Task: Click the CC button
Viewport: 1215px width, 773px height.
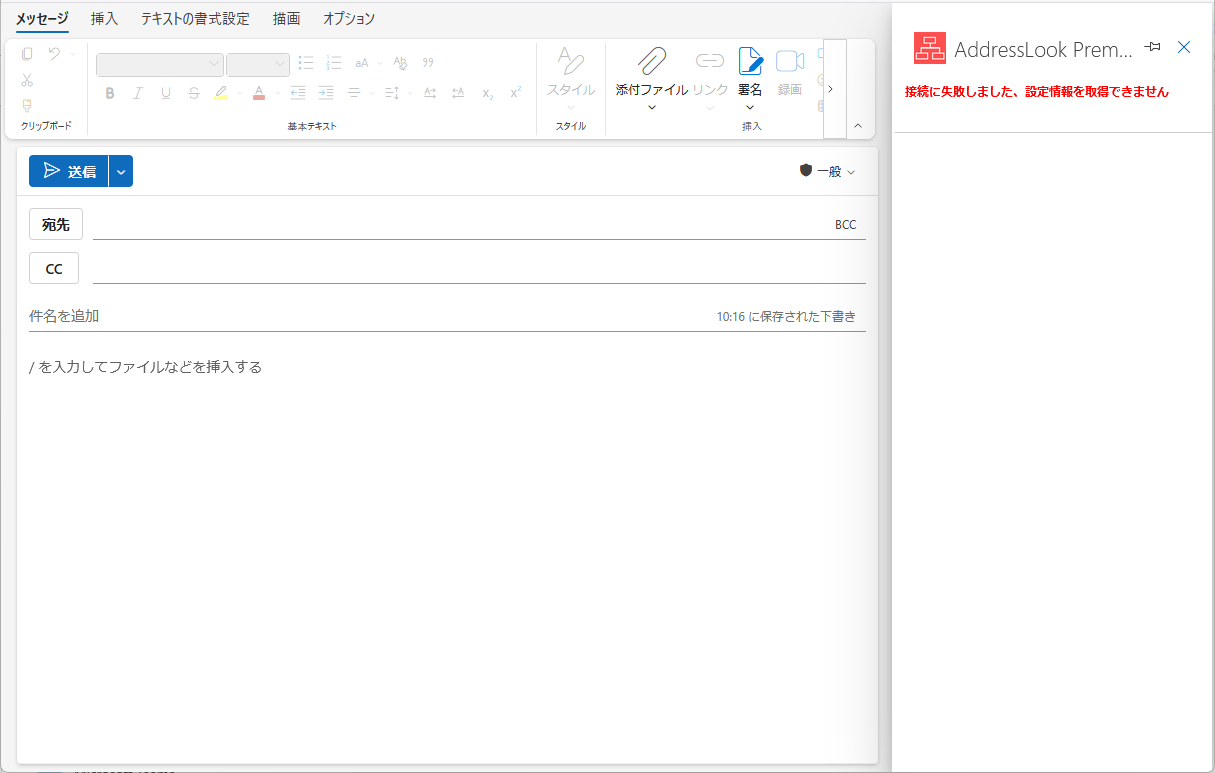Action: coord(54,269)
